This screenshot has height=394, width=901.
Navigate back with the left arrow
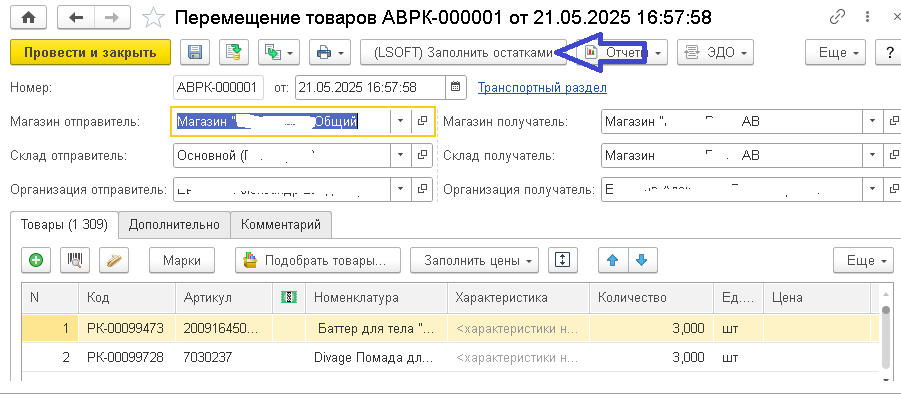pyautogui.click(x=75, y=17)
